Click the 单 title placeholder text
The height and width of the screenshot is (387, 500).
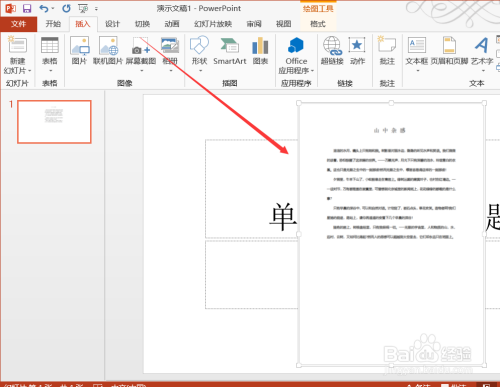(x=283, y=217)
